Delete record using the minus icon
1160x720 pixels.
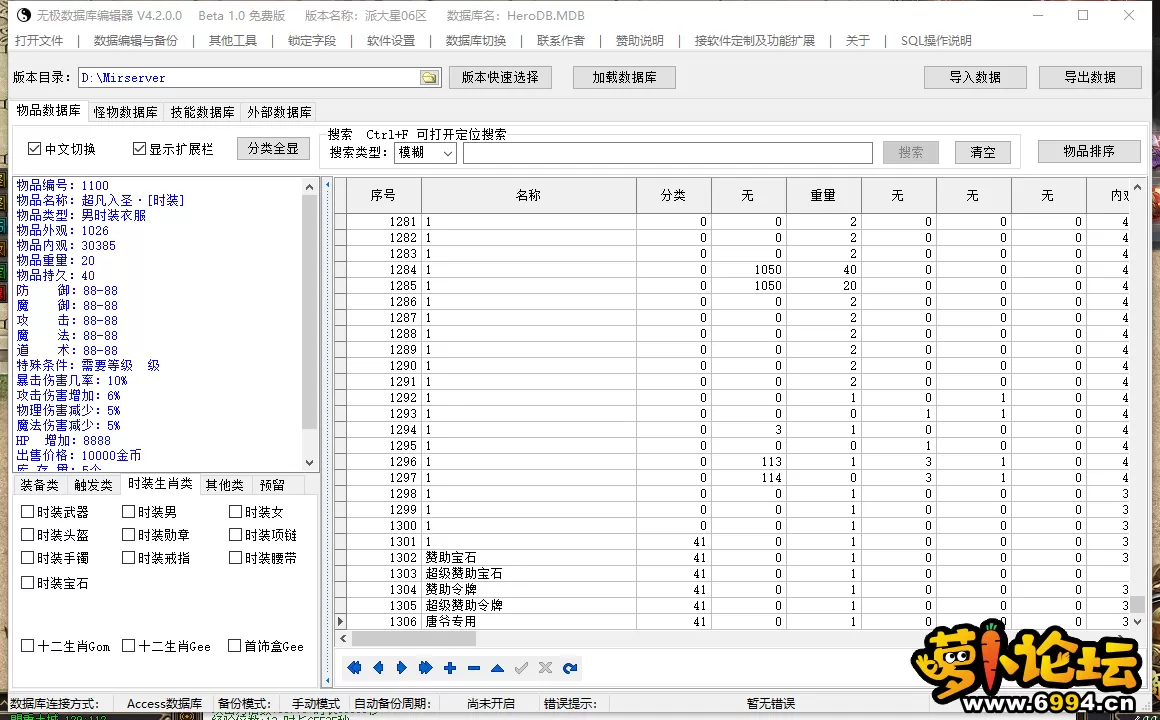point(474,668)
